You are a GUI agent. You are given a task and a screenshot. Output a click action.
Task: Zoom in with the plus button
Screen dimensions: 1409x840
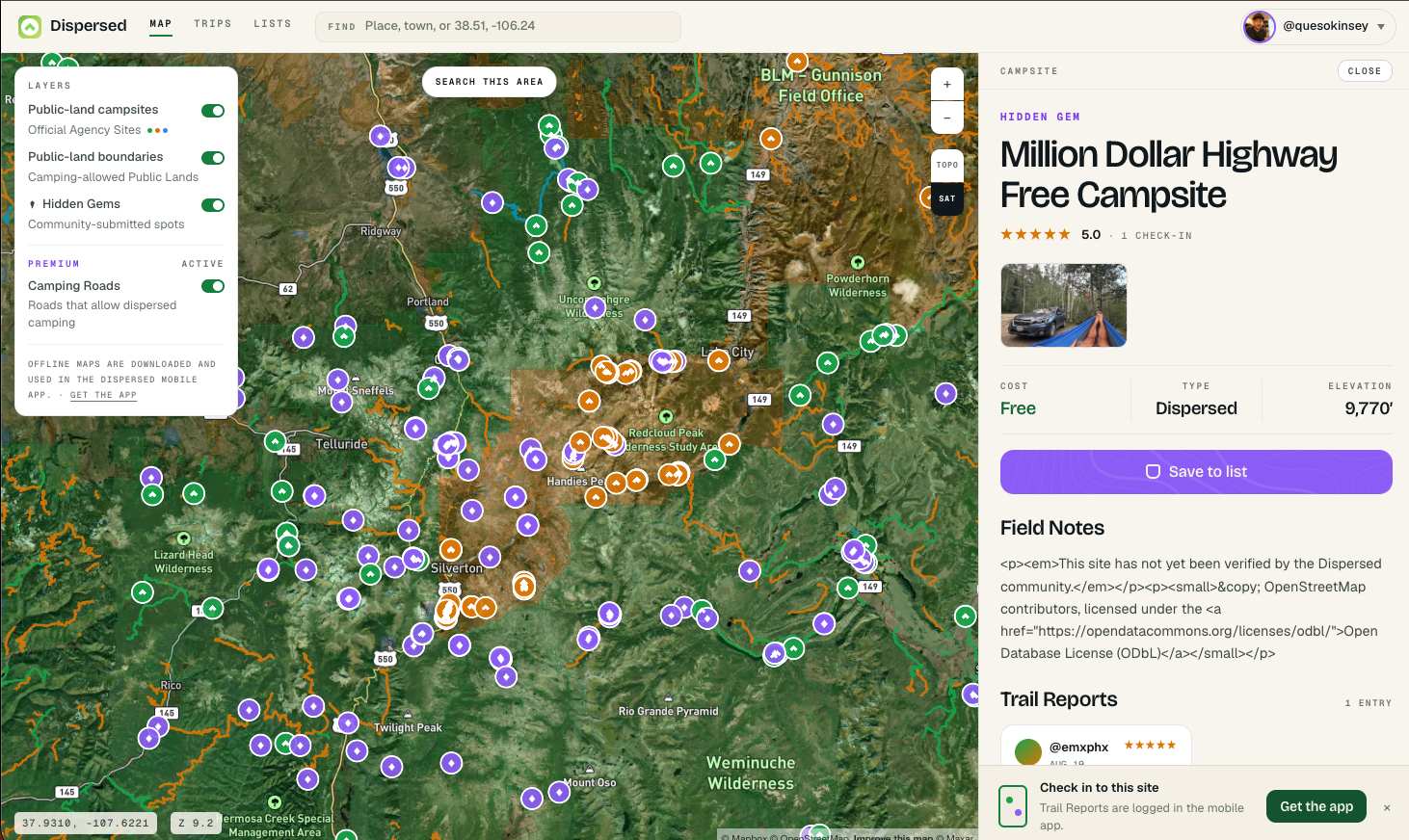[x=947, y=85]
